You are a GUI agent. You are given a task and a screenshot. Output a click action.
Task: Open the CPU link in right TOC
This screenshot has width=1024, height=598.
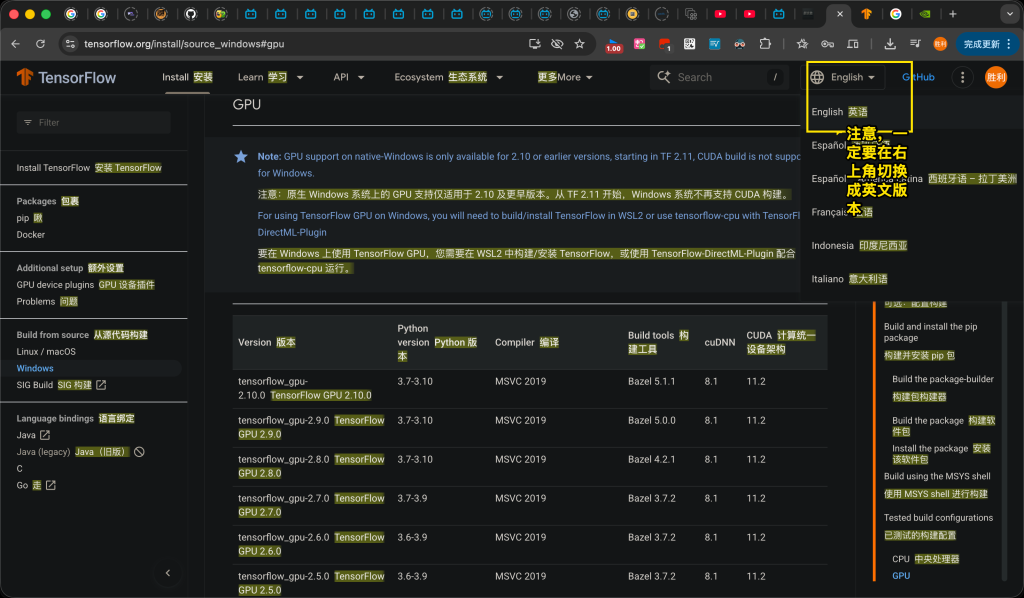pos(925,559)
